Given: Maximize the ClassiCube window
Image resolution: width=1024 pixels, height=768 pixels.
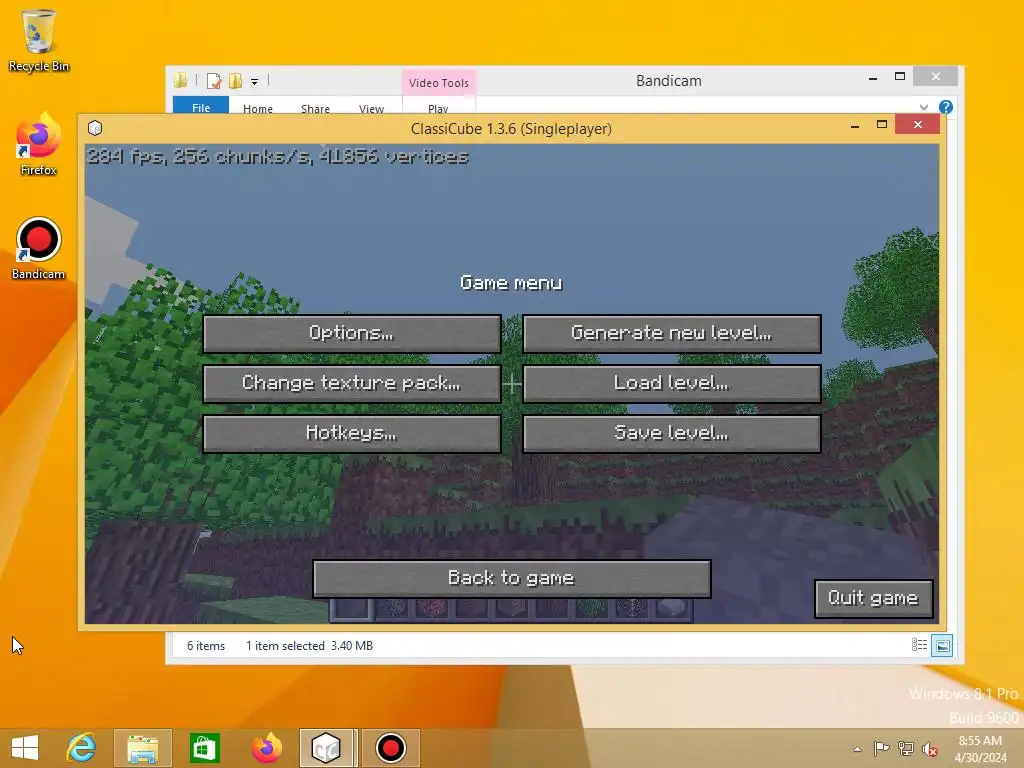Looking at the screenshot, I should pos(882,125).
